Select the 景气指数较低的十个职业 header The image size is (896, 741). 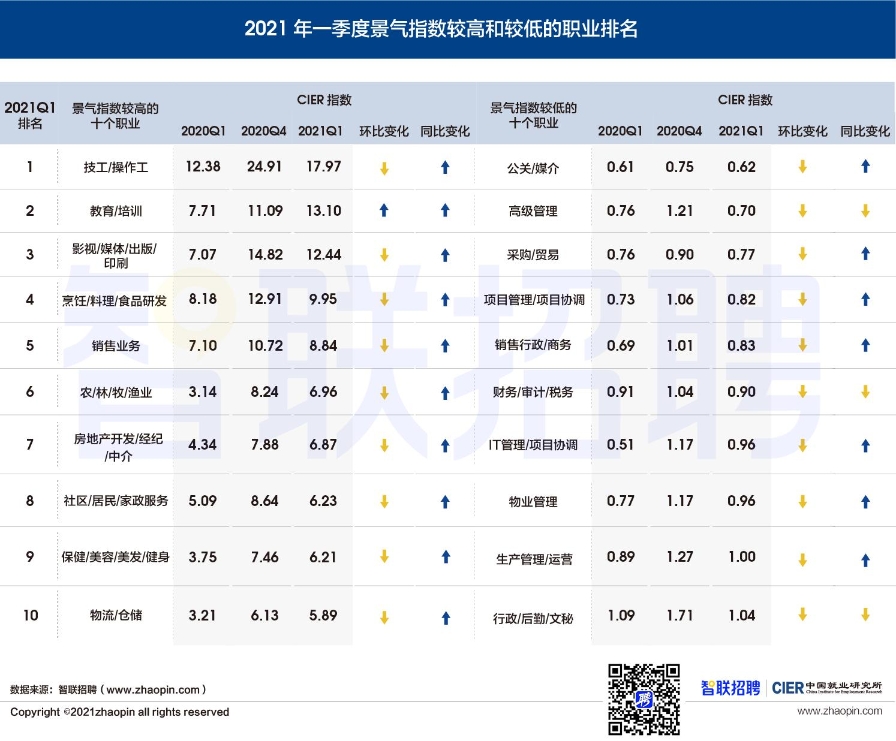point(533,116)
